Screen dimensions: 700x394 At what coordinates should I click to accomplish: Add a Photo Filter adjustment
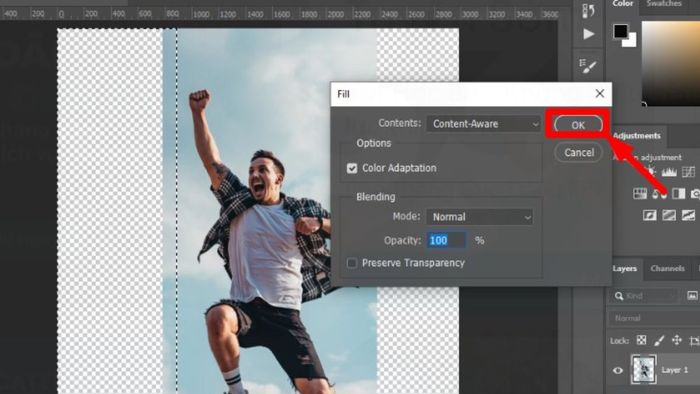coord(696,194)
